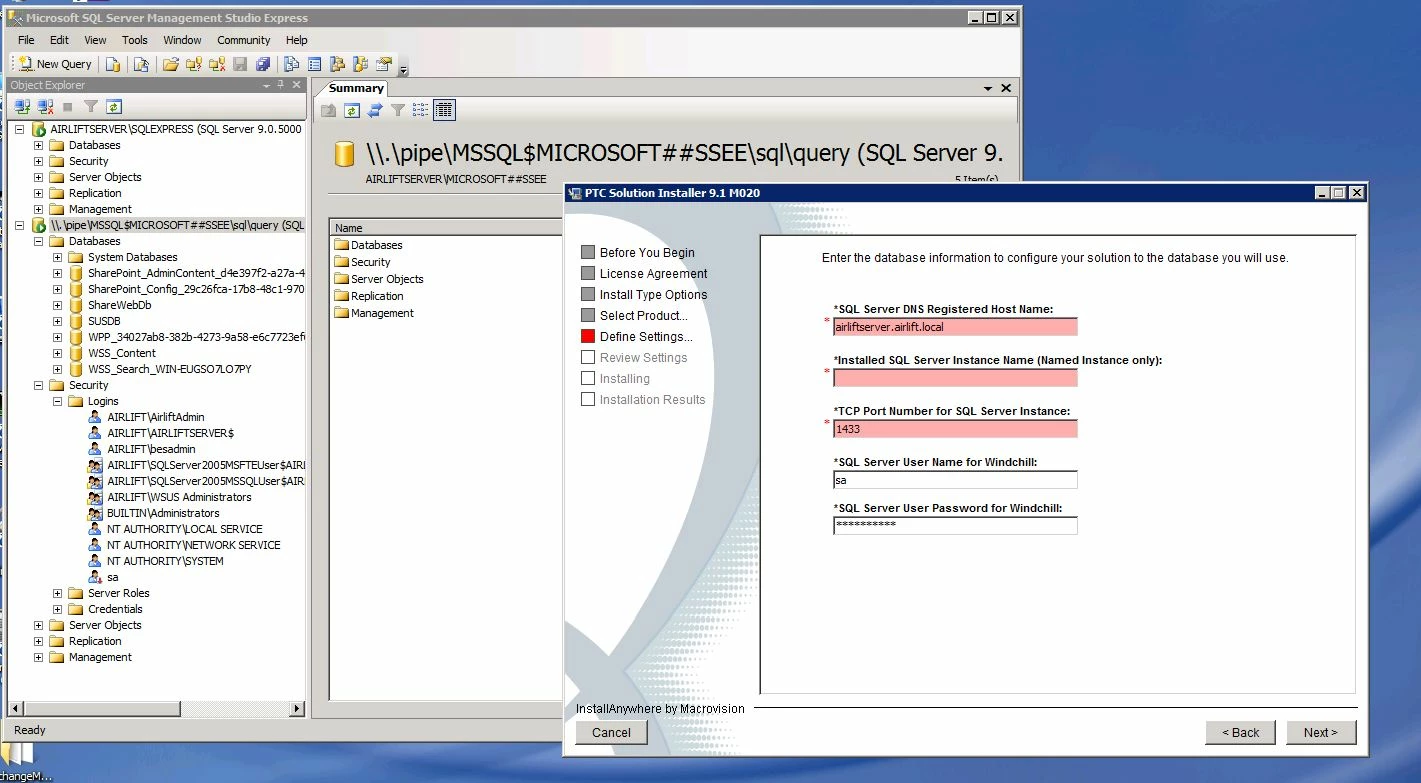The width and height of the screenshot is (1421, 783).
Task: Click the Refresh icon in Summary toolbar
Action: point(351,110)
